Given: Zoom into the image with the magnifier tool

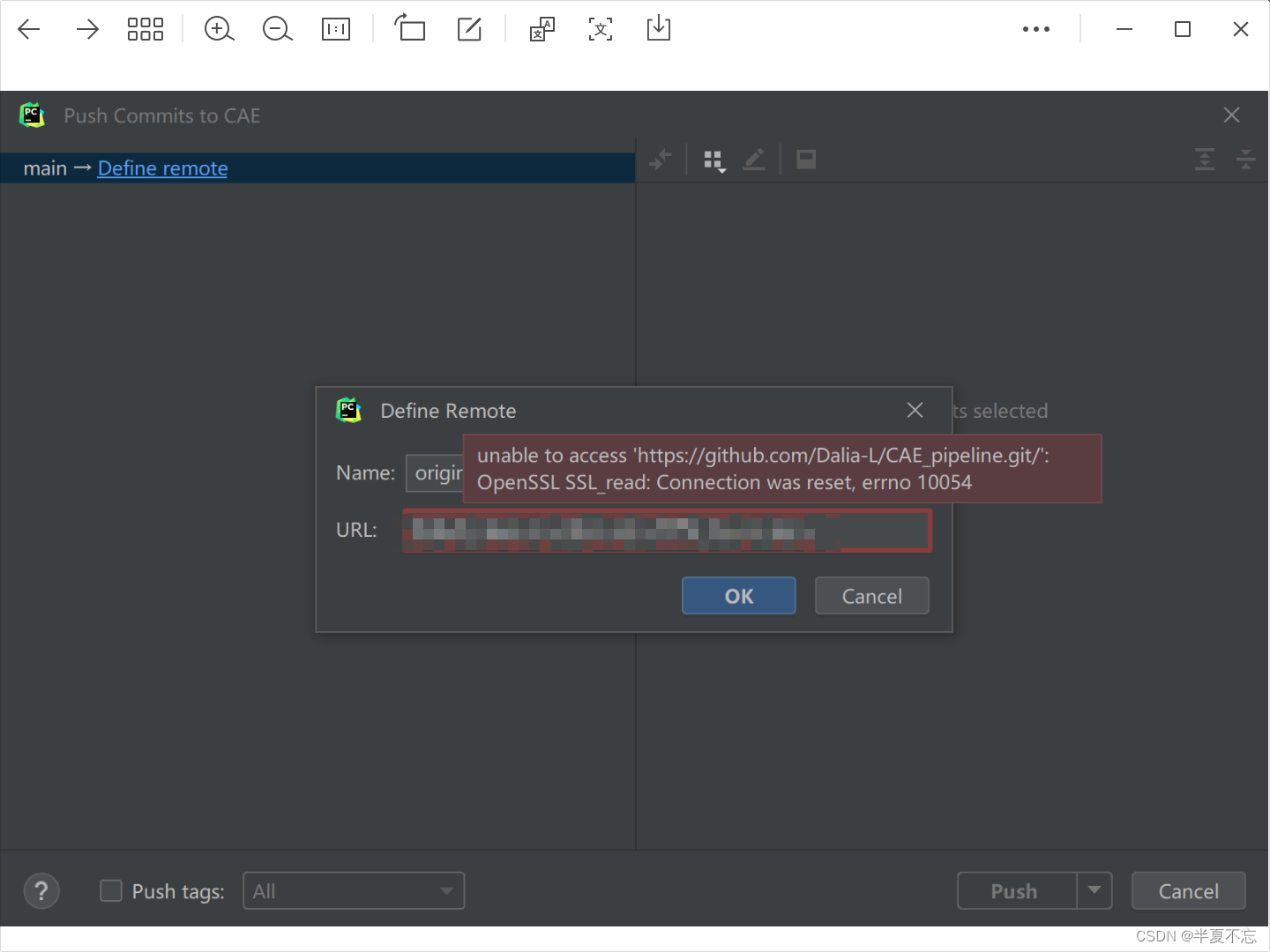Looking at the screenshot, I should pos(219,29).
